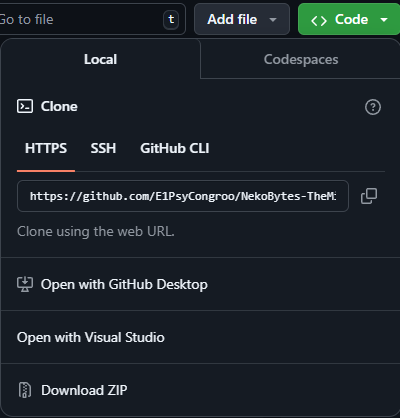The width and height of the screenshot is (400, 418).
Task: Open the Add file dropdown
Action: 242,19
